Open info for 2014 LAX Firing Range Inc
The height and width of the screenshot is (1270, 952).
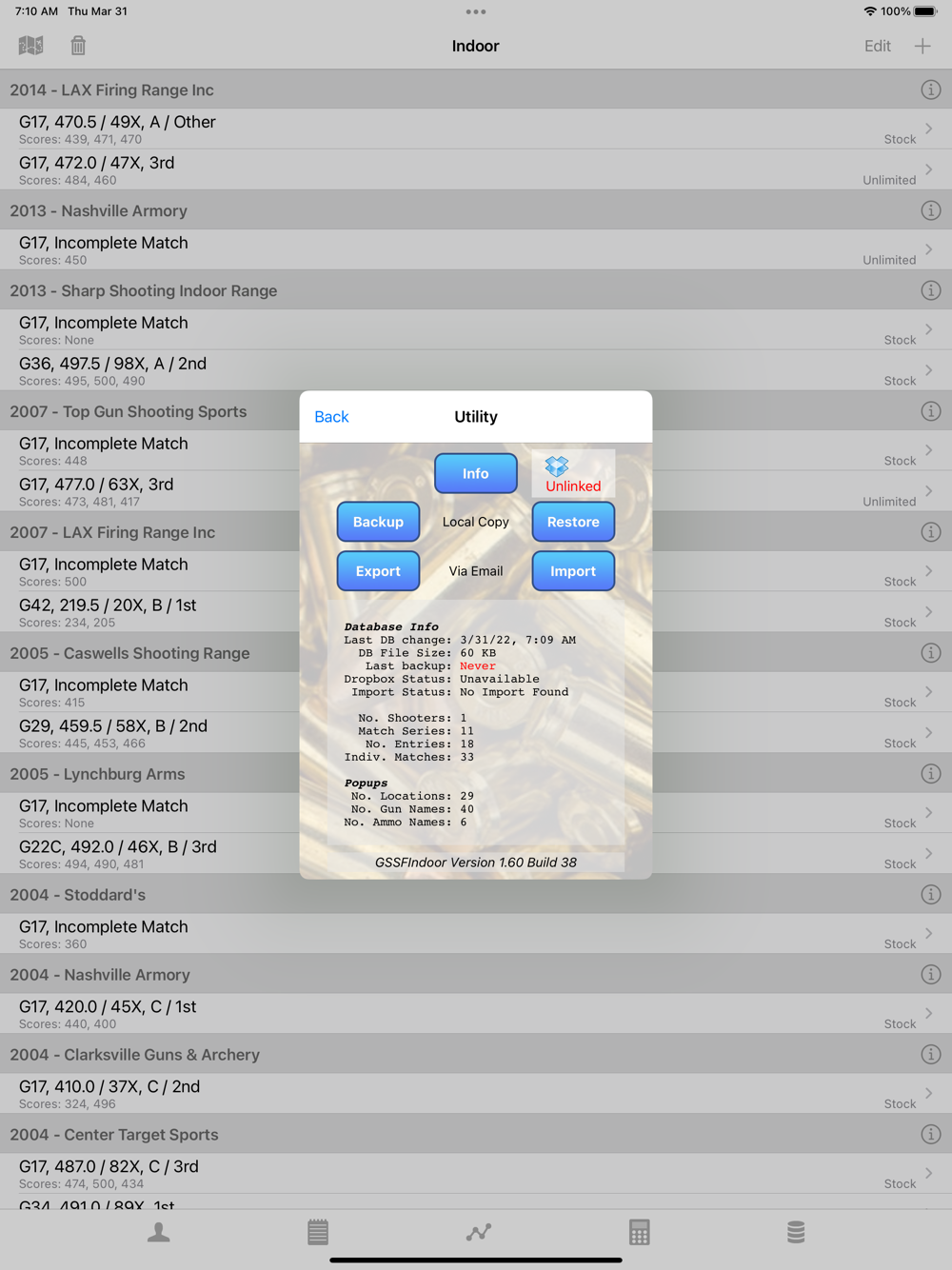pyautogui.click(x=931, y=89)
